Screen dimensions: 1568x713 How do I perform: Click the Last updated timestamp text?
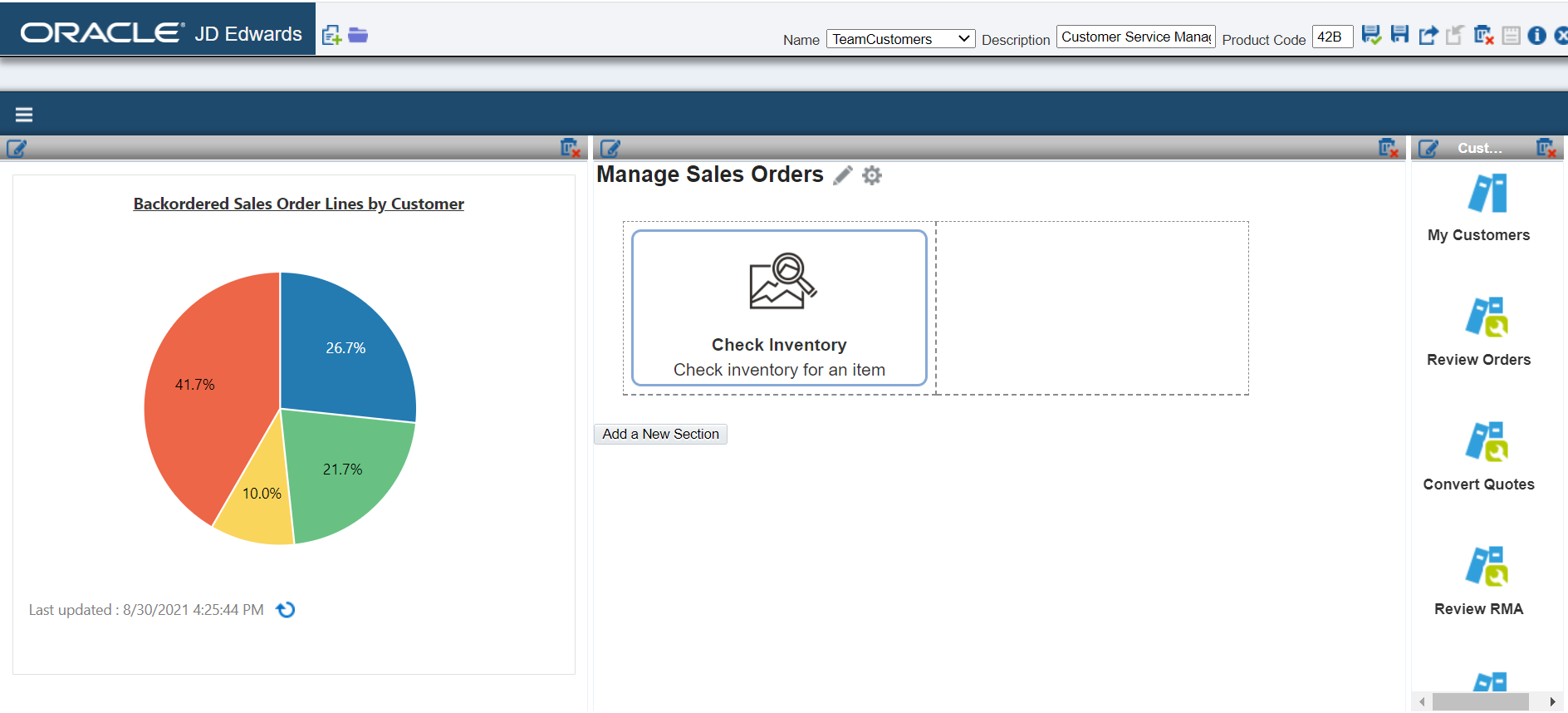click(146, 610)
